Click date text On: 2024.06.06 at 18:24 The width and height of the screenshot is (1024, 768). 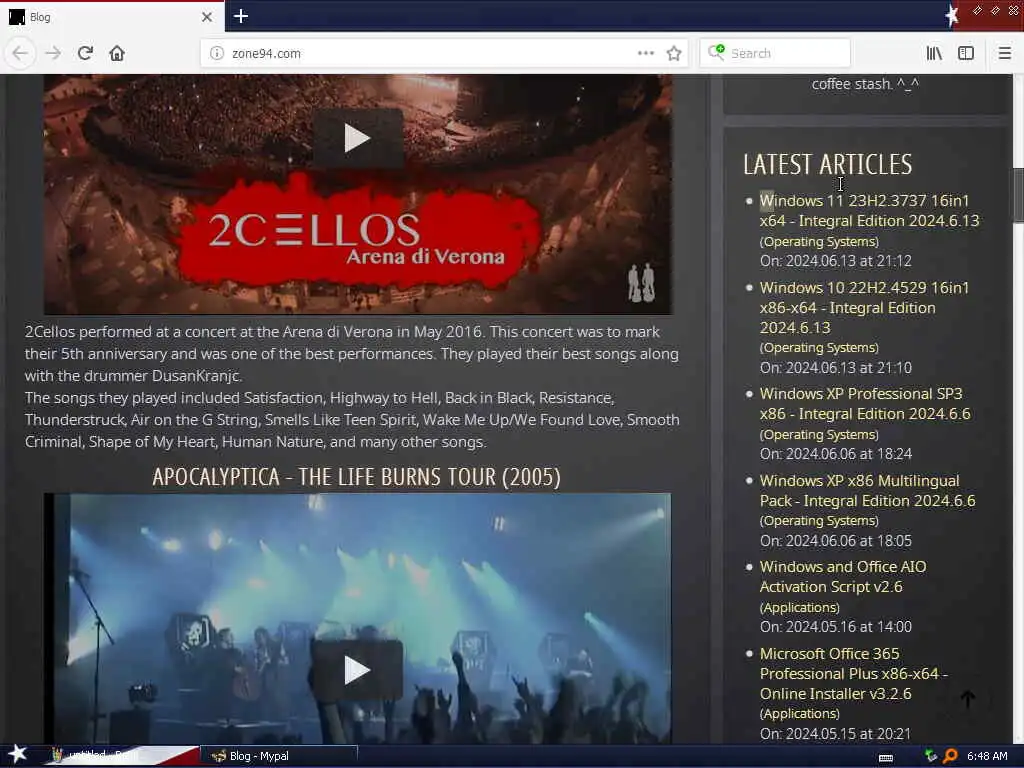(835, 454)
